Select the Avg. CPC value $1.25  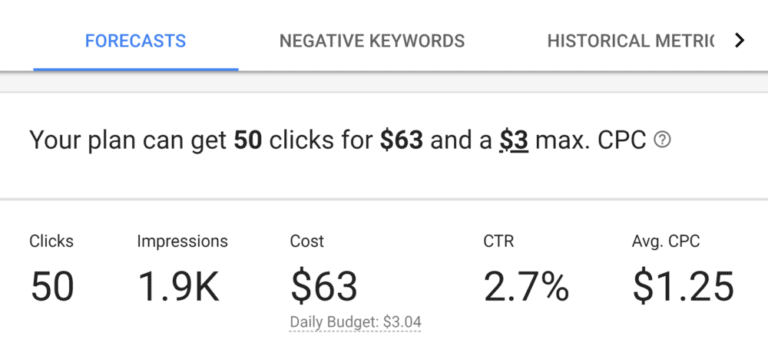[x=683, y=286]
